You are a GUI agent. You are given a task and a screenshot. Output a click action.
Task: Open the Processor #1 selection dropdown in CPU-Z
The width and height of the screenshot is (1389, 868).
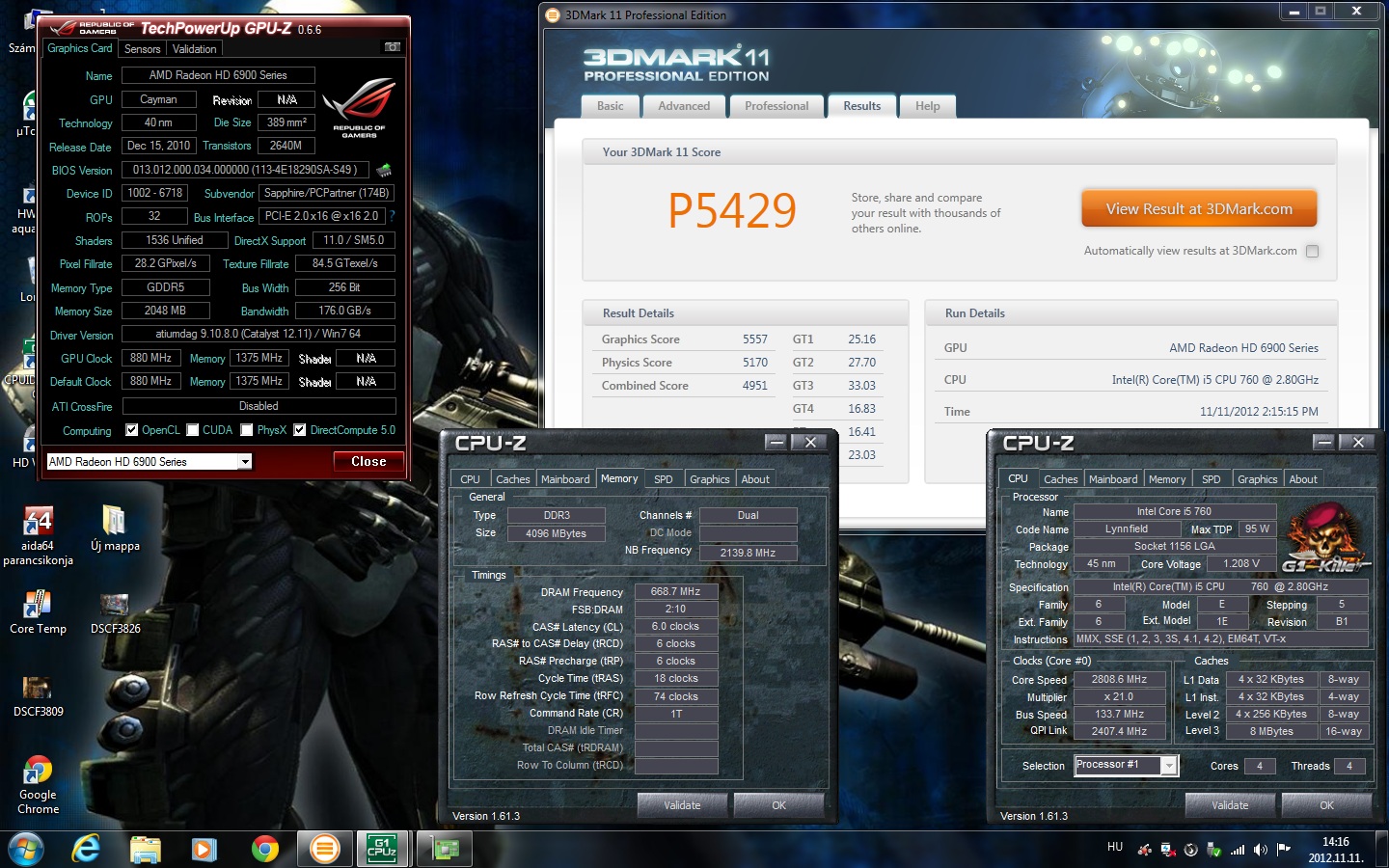(x=1169, y=766)
